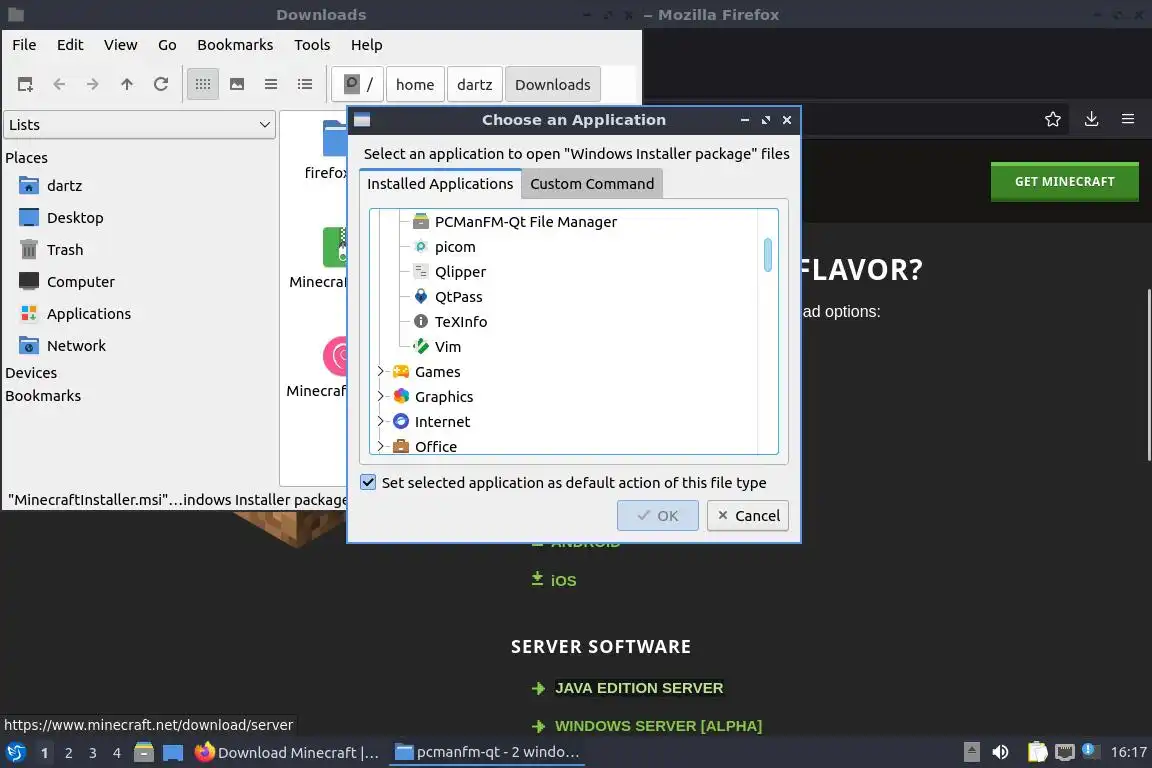The image size is (1152, 768).
Task: Switch to icon view mode
Action: click(x=203, y=85)
